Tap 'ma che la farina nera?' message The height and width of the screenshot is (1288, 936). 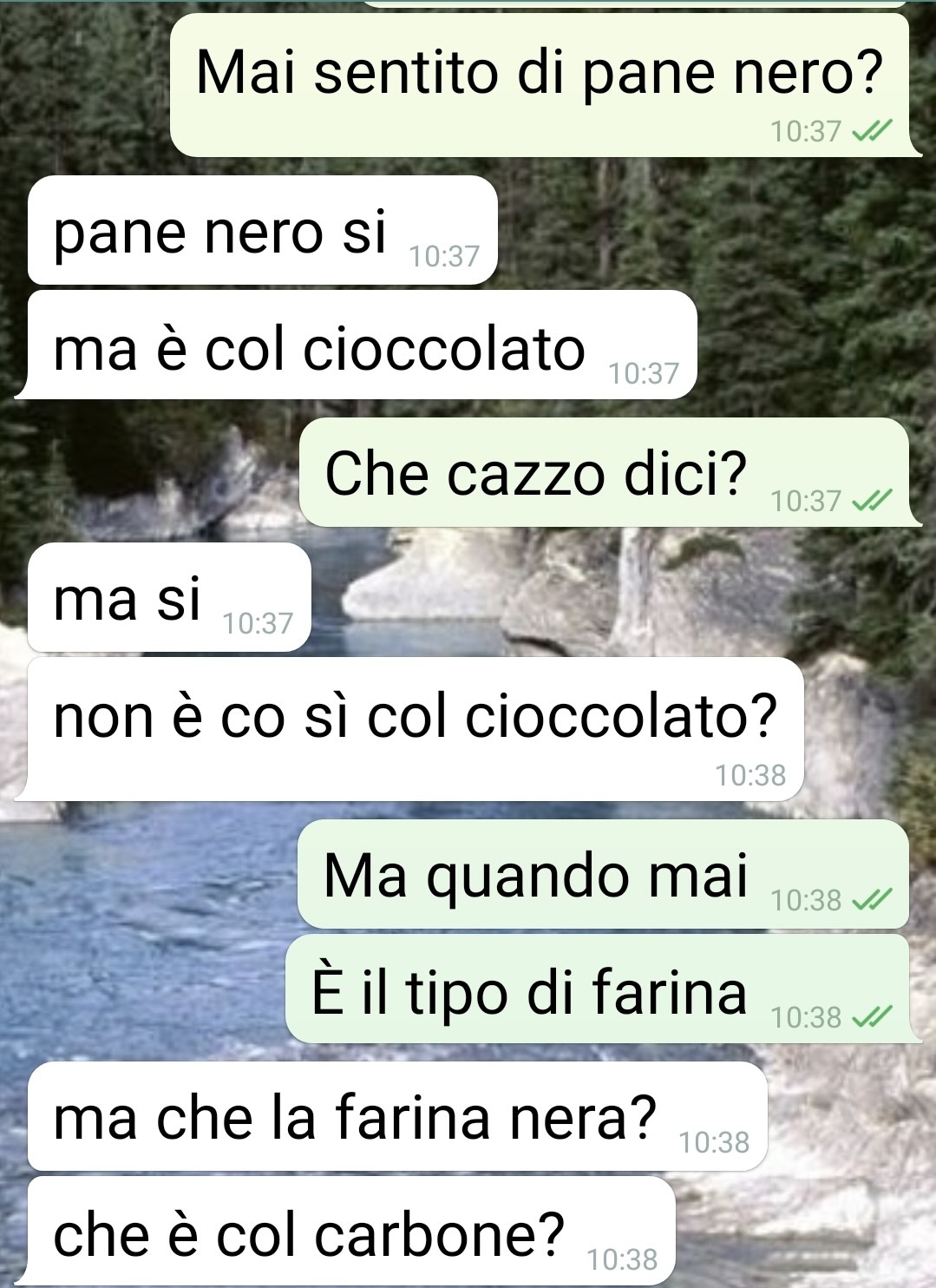pos(397,1116)
